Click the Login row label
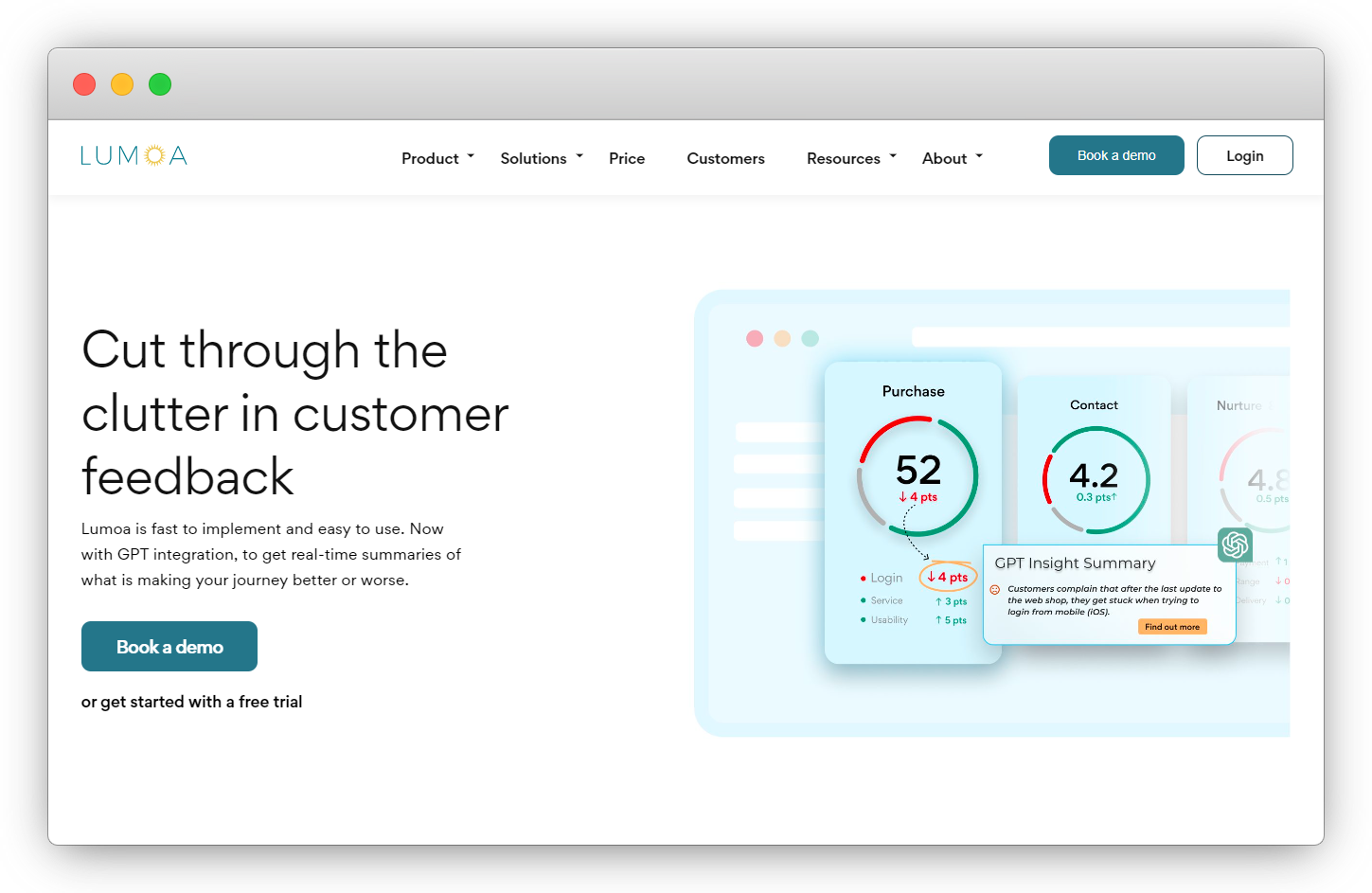 point(886,578)
